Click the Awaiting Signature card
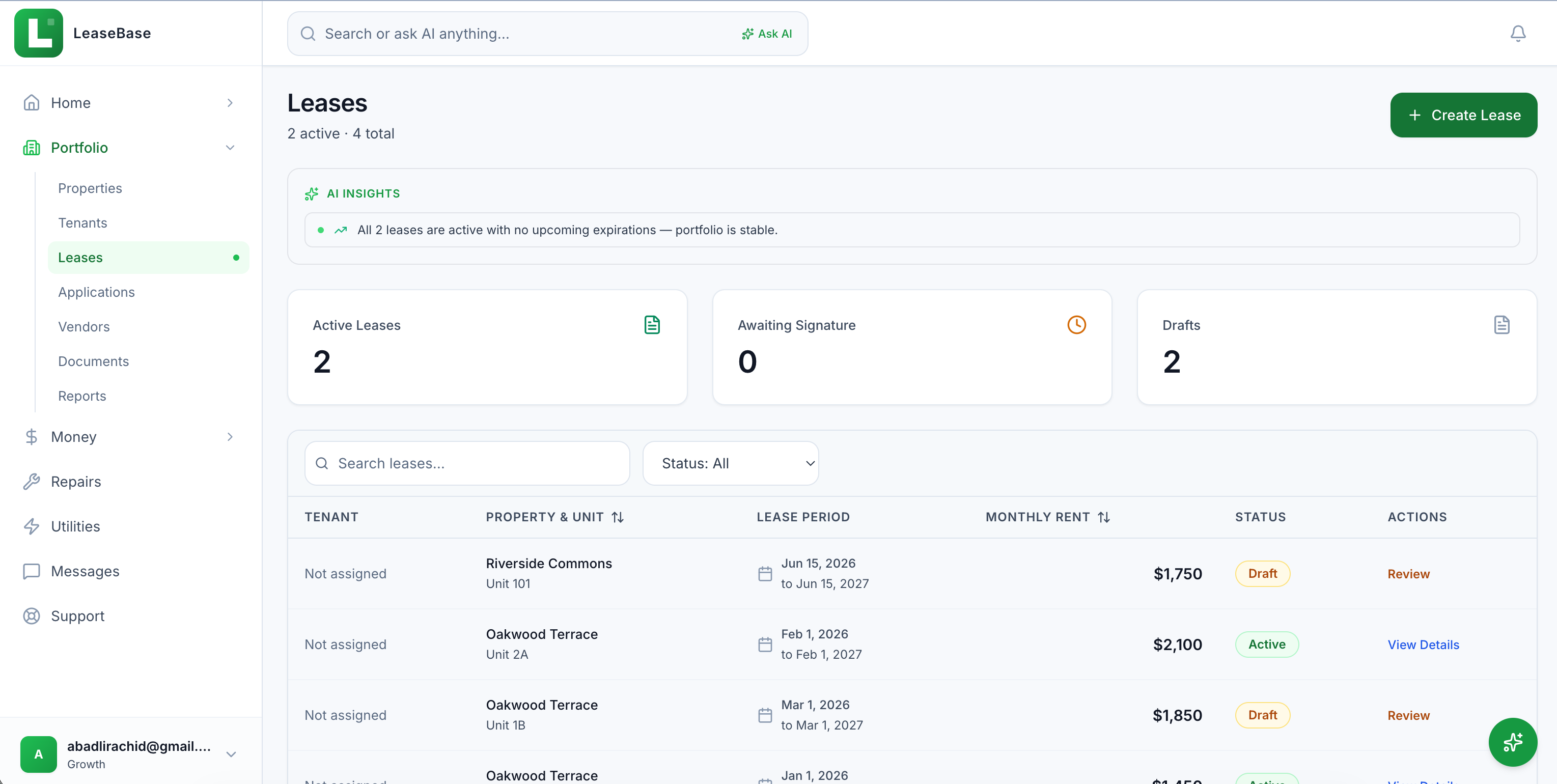 click(x=912, y=347)
